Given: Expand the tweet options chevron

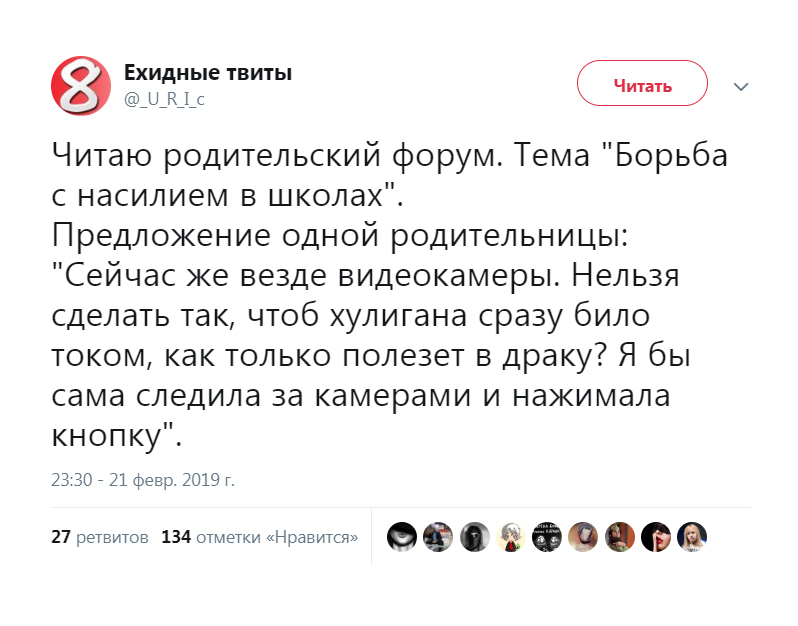Looking at the screenshot, I should [741, 87].
